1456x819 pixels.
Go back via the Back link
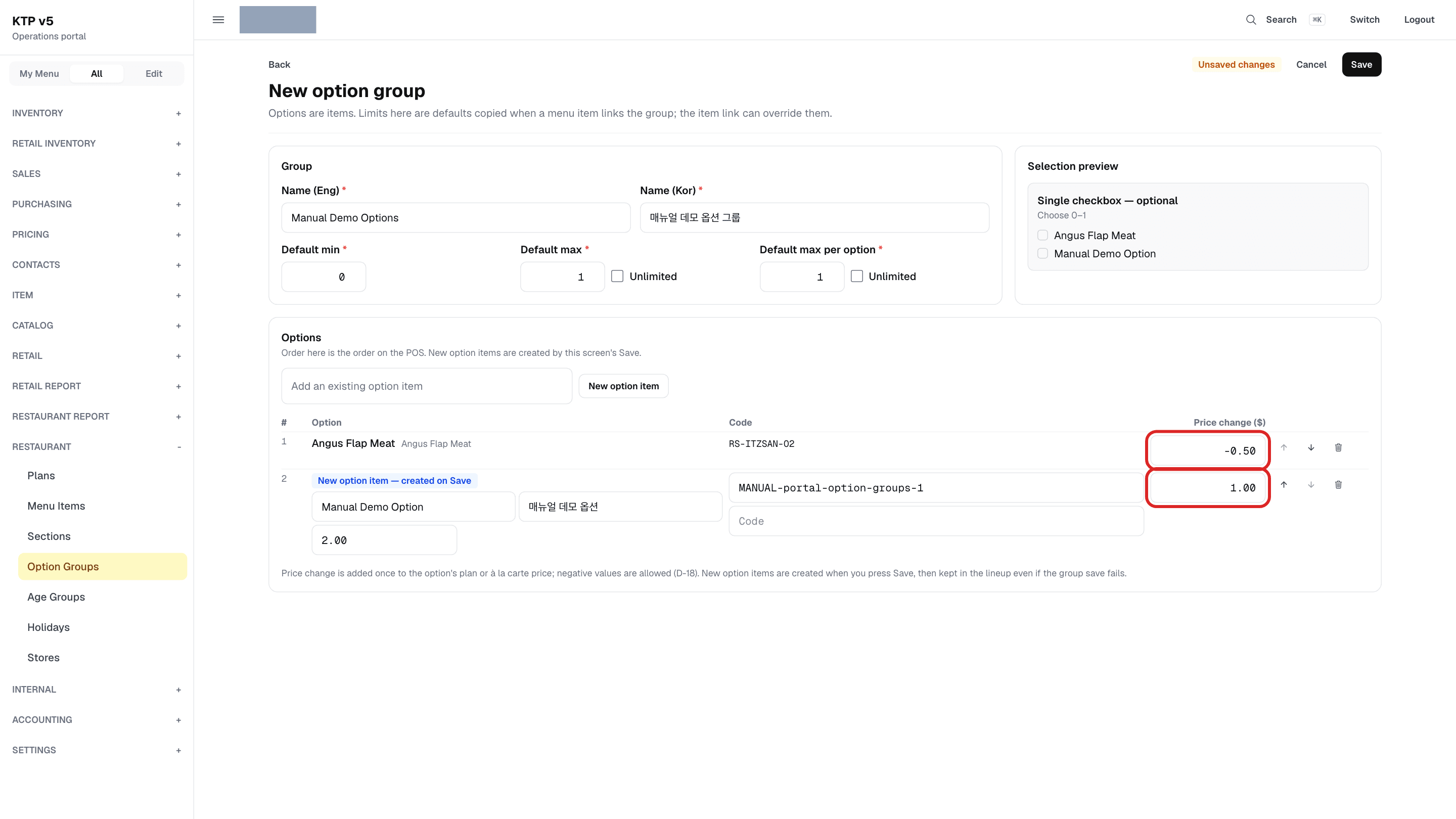[x=279, y=64]
